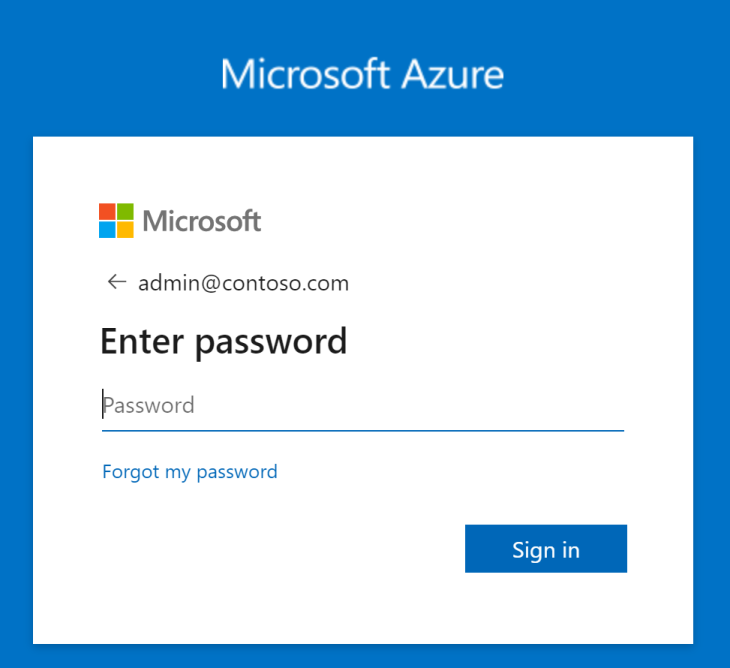Click the Microsoft four-square logo
The image size is (730, 668).
116,221
